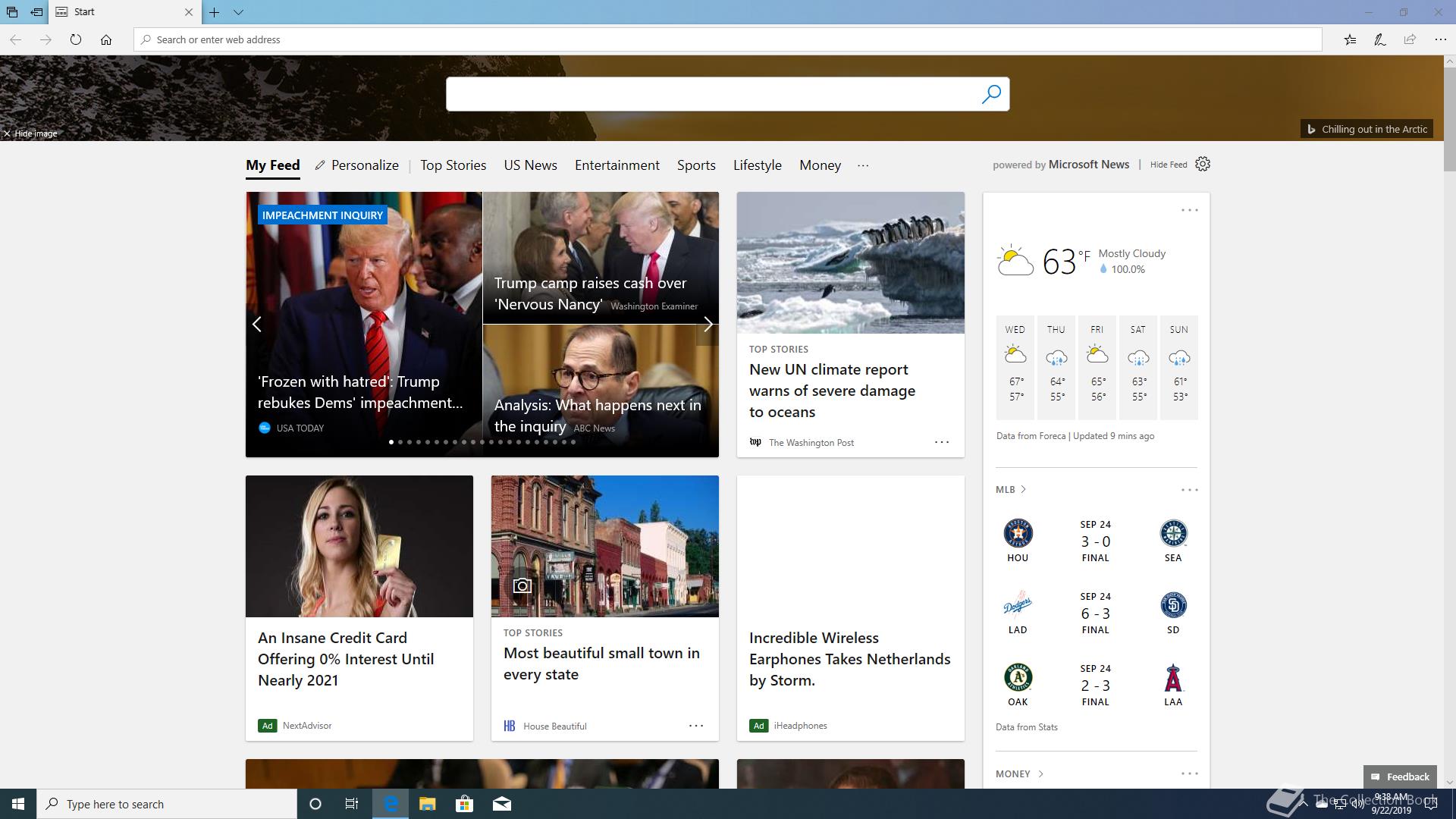
Task: Expand the MLB section chevron
Action: pos(1023,490)
